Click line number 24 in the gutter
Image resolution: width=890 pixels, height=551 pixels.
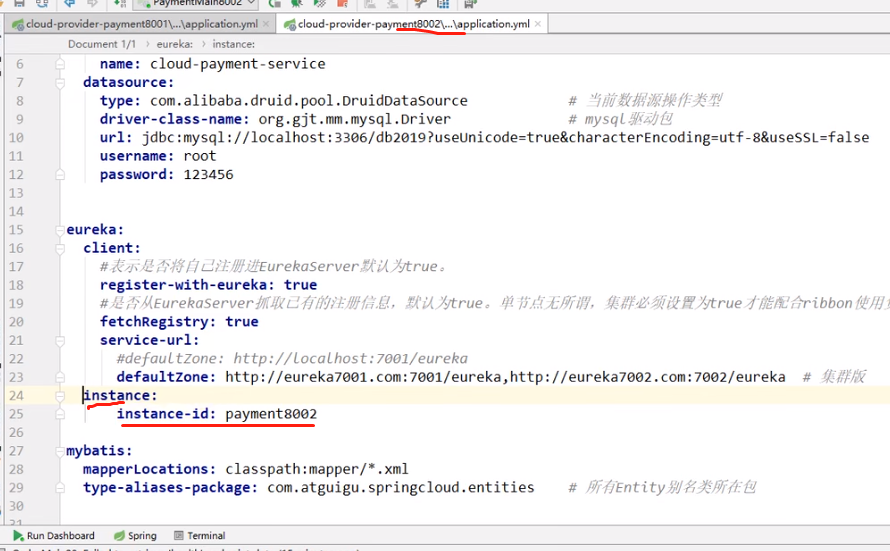tap(16, 396)
